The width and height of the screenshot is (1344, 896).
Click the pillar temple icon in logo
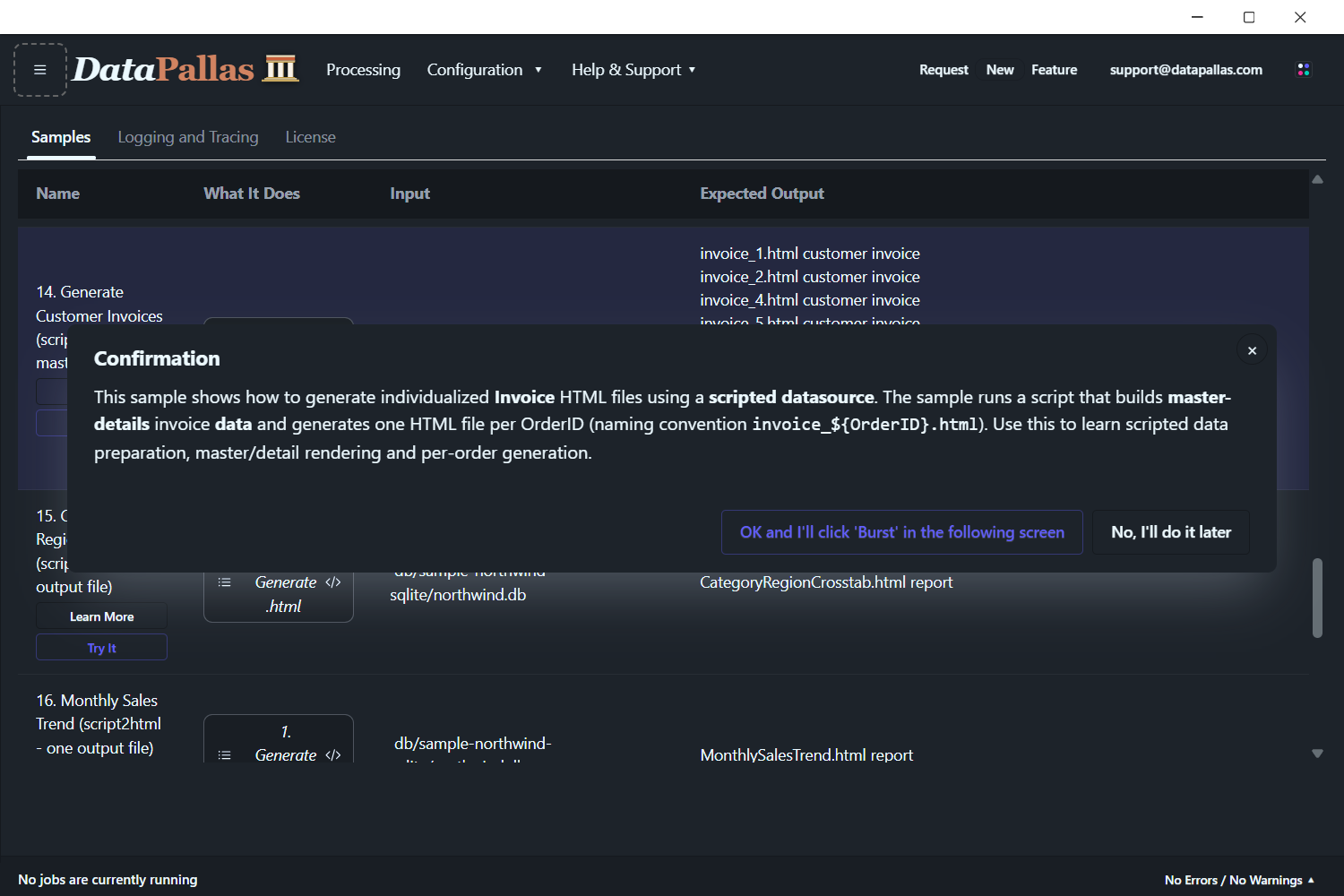tap(280, 68)
